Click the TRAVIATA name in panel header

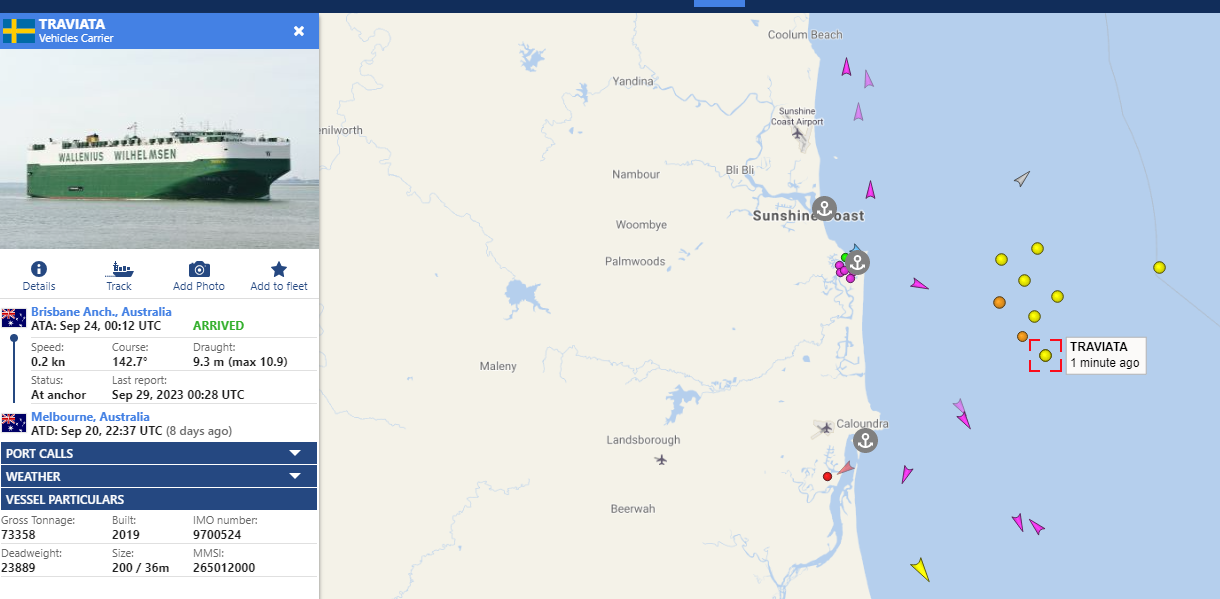(x=72, y=23)
